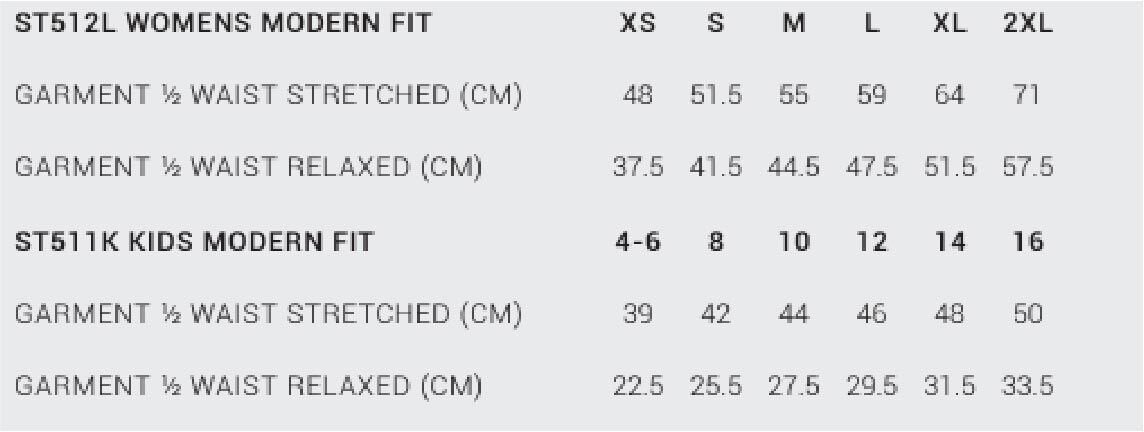Screen dimensions: 1144x432
Task: Select womens relaxed waist value 37.5
Action: point(638,168)
